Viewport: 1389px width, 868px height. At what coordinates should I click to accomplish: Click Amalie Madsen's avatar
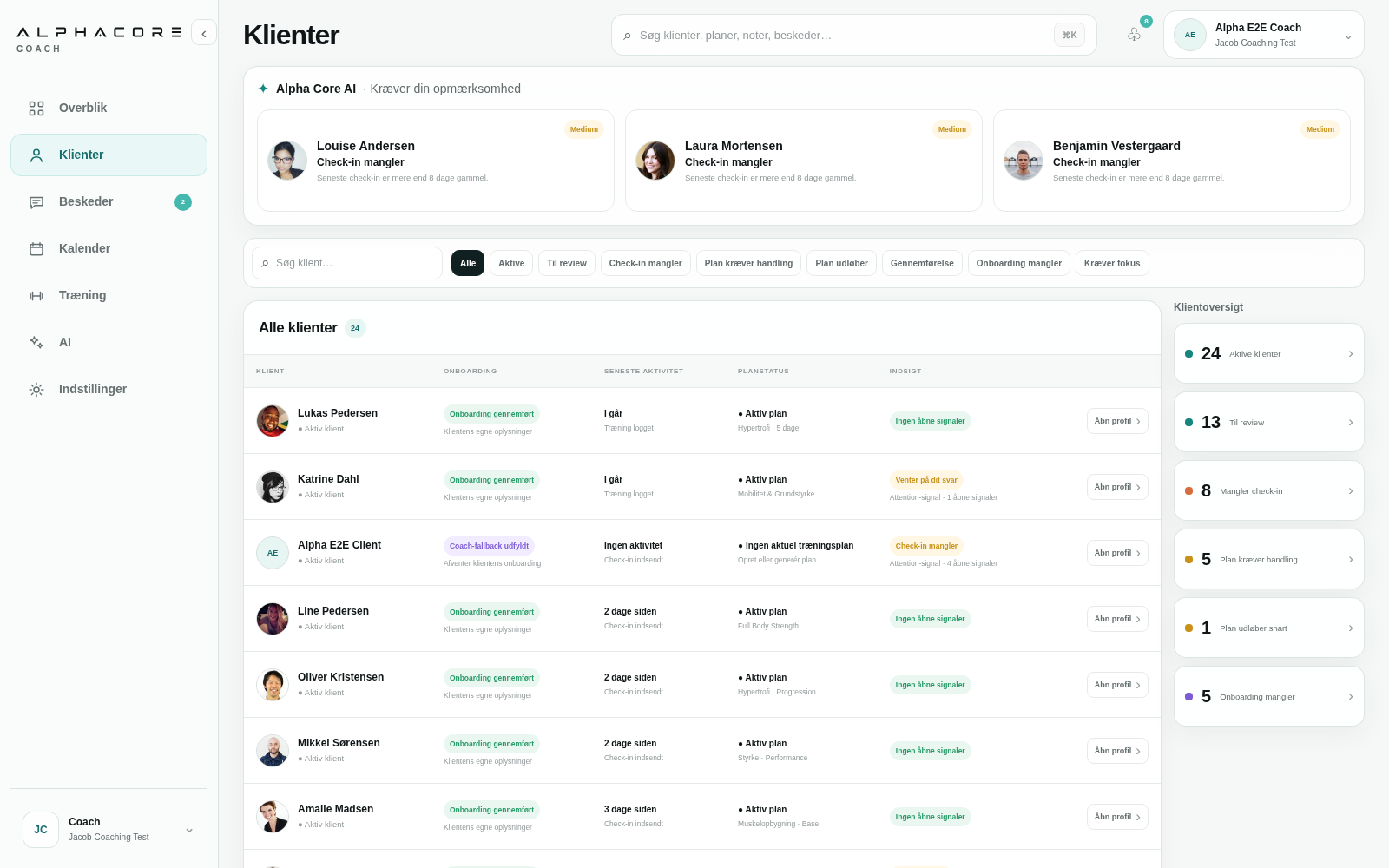pyautogui.click(x=273, y=817)
